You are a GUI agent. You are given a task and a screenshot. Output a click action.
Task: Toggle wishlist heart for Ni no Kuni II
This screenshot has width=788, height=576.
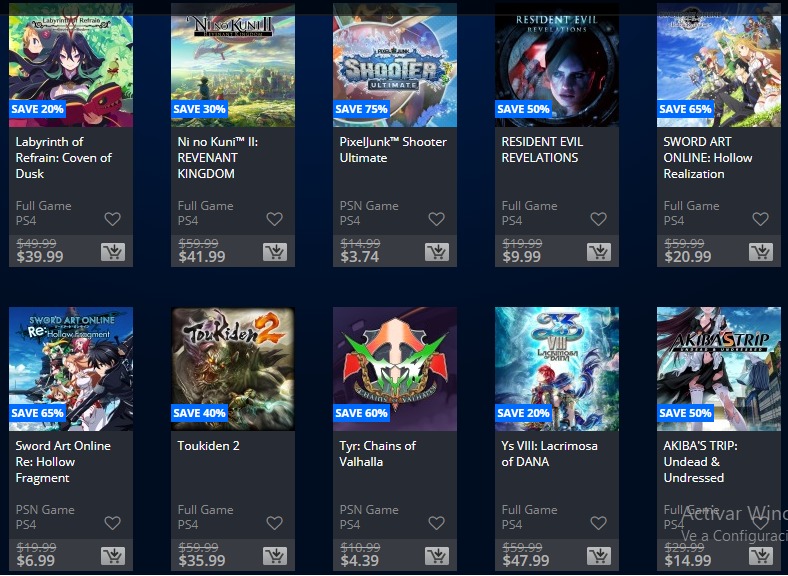tap(274, 219)
